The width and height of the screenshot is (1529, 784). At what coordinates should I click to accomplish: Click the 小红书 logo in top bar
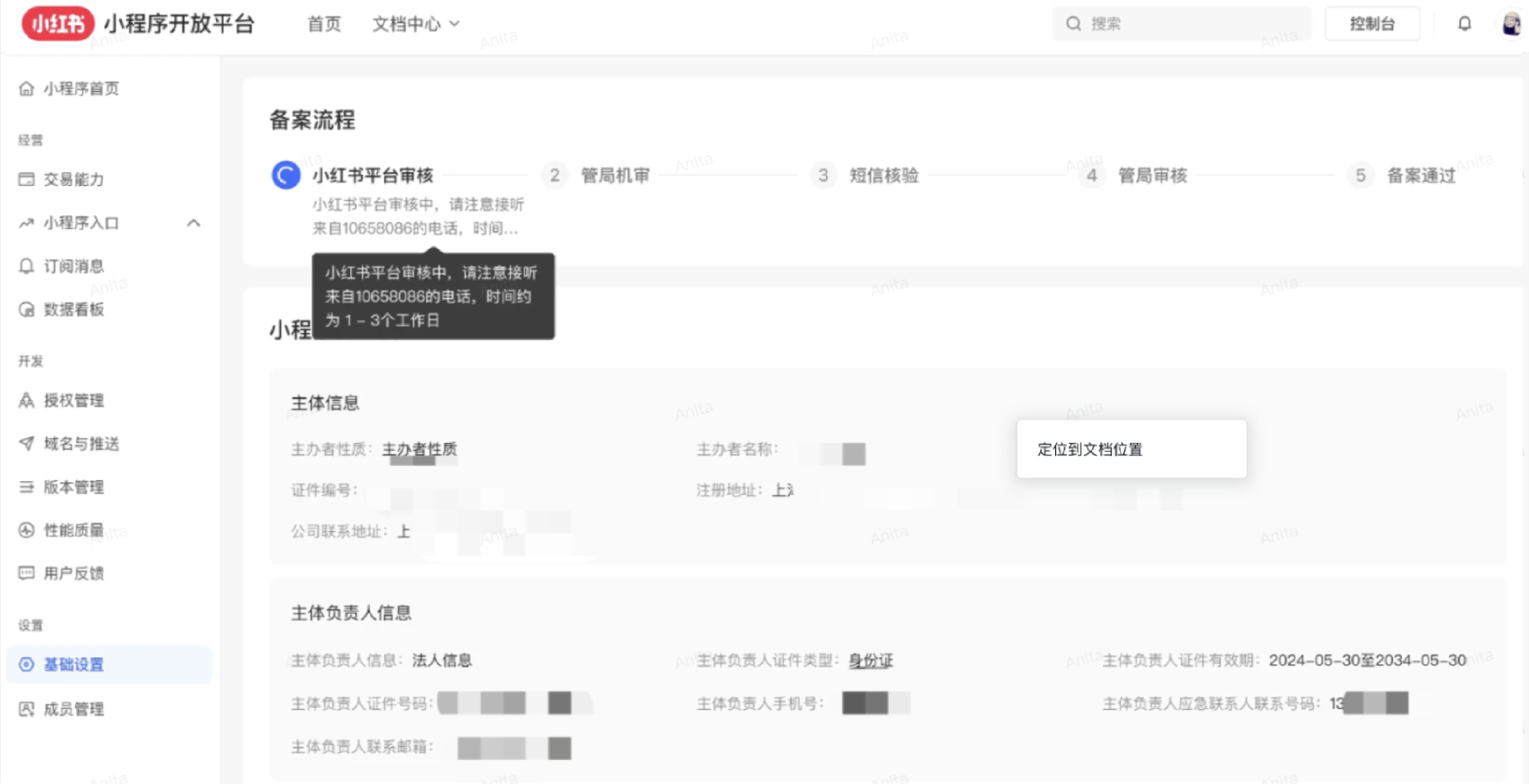(x=58, y=23)
